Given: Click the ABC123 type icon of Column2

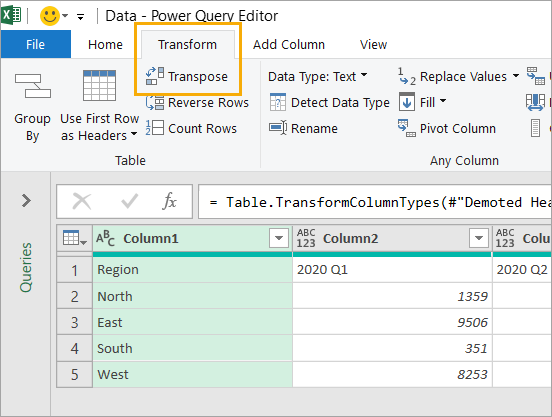Looking at the screenshot, I should (306, 238).
